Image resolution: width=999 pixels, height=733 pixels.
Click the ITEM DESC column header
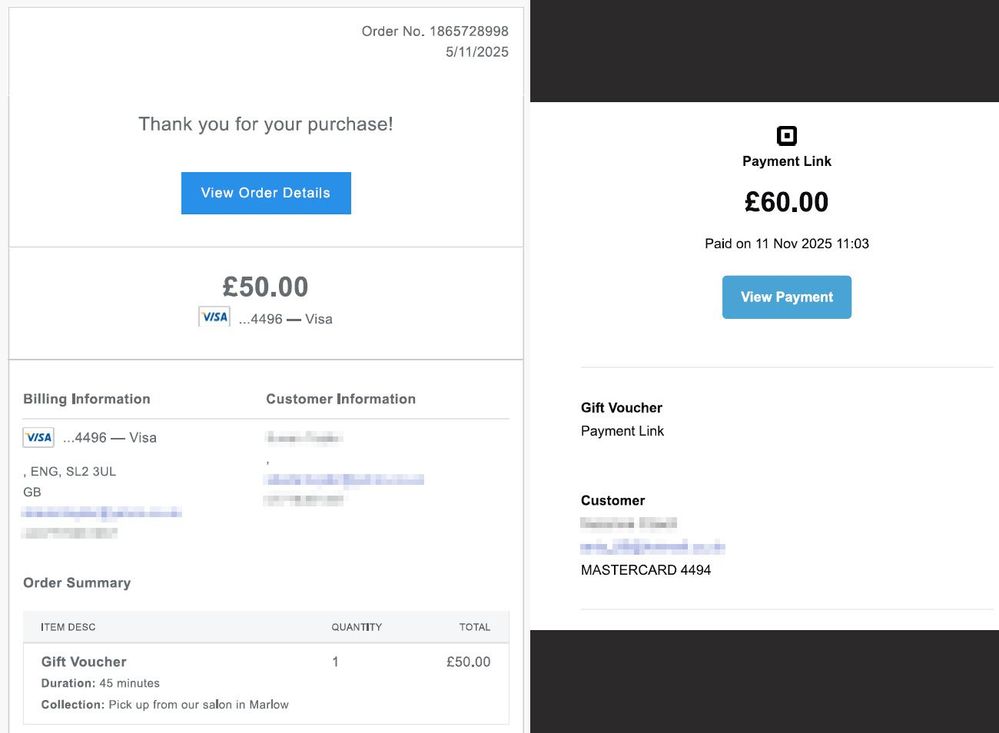tap(68, 627)
